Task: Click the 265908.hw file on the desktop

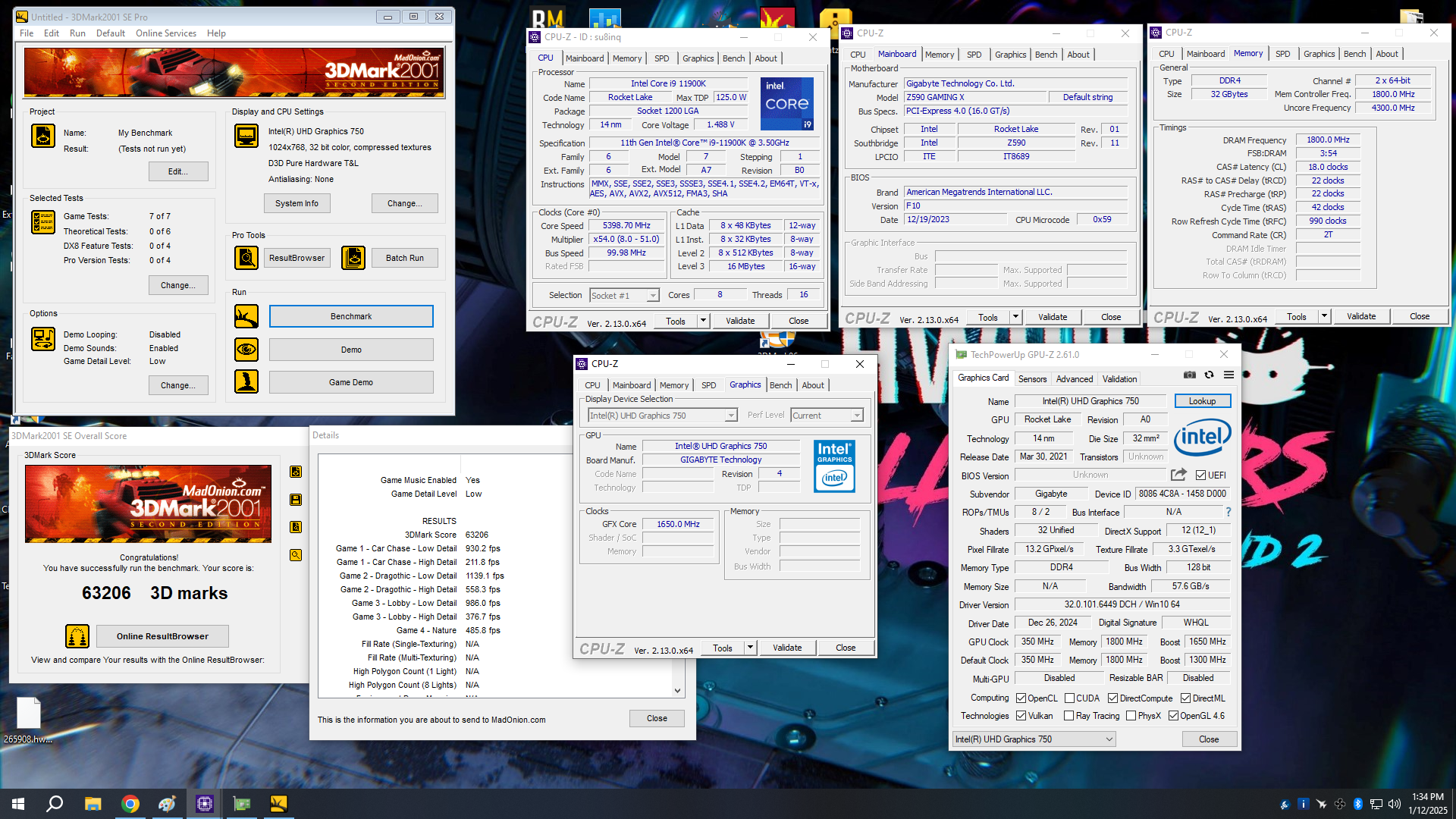Action: (x=28, y=720)
